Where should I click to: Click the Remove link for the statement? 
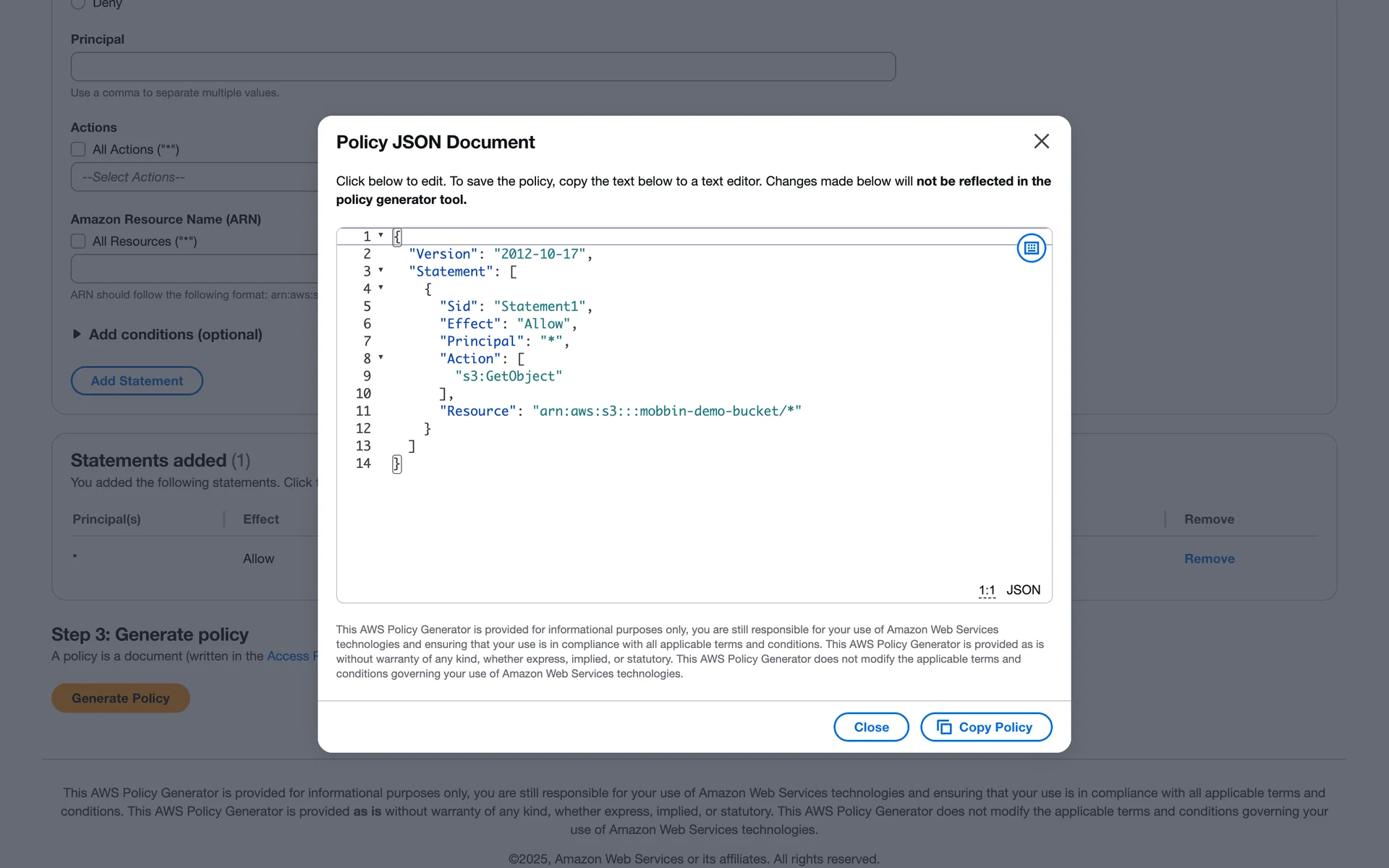tap(1209, 558)
